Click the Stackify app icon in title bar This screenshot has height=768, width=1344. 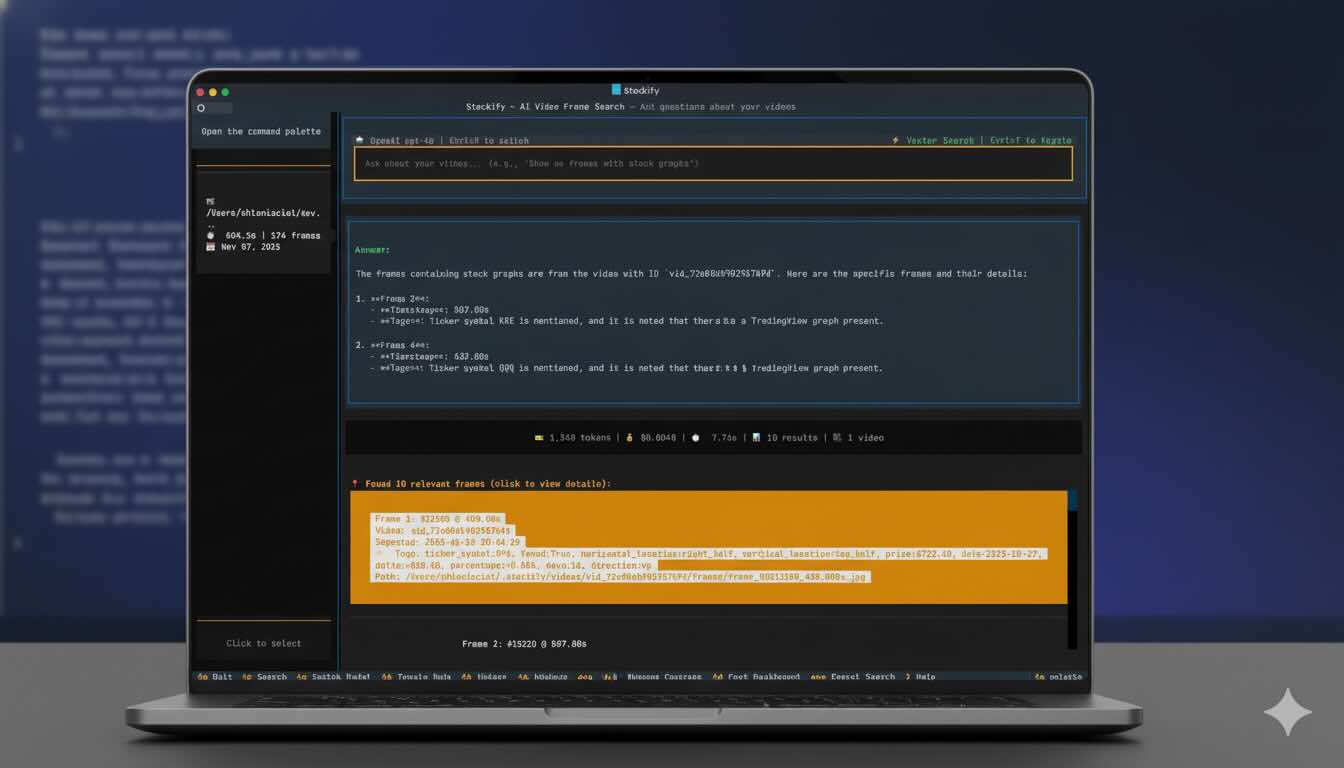[616, 91]
